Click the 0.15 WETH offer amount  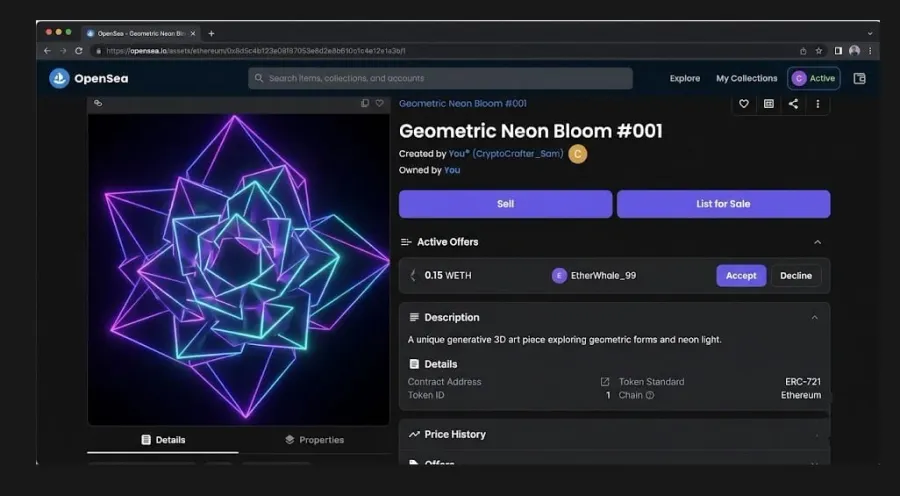point(448,276)
